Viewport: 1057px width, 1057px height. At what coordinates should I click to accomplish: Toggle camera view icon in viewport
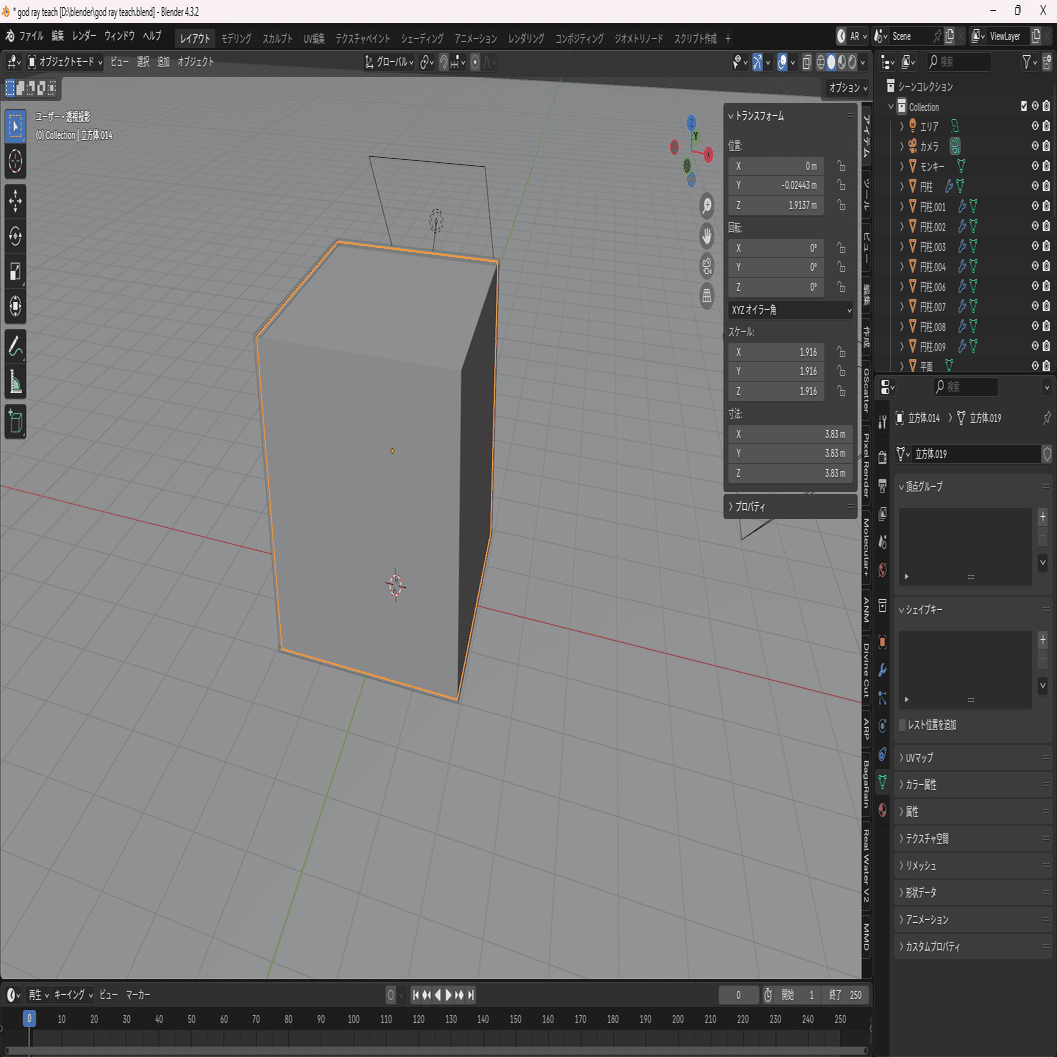tap(706, 266)
